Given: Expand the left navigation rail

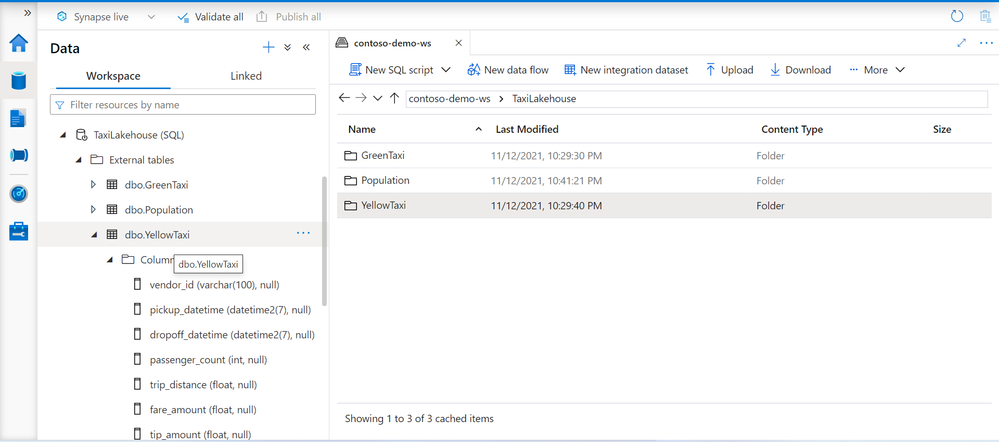Looking at the screenshot, I should [x=27, y=13].
